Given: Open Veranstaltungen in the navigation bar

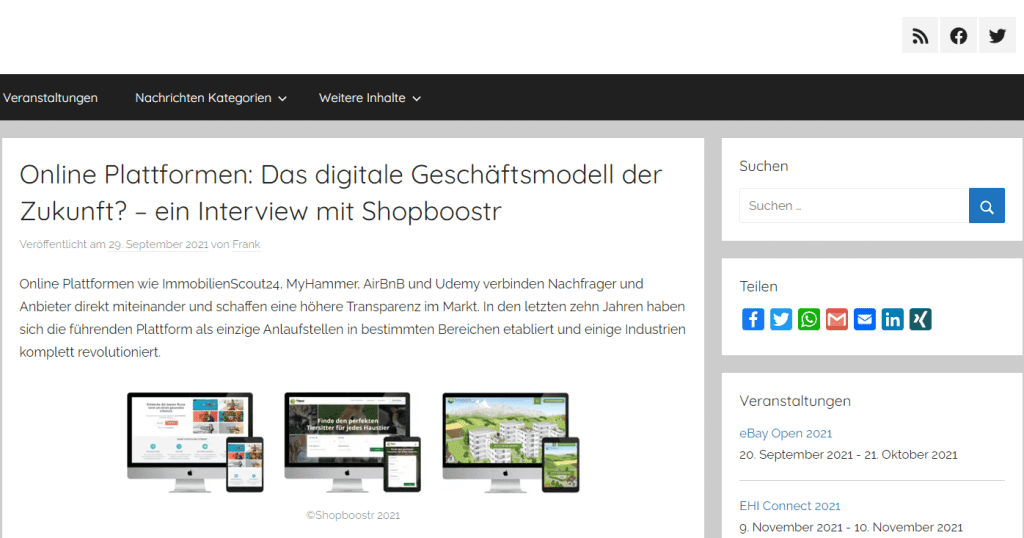Looking at the screenshot, I should click(50, 98).
